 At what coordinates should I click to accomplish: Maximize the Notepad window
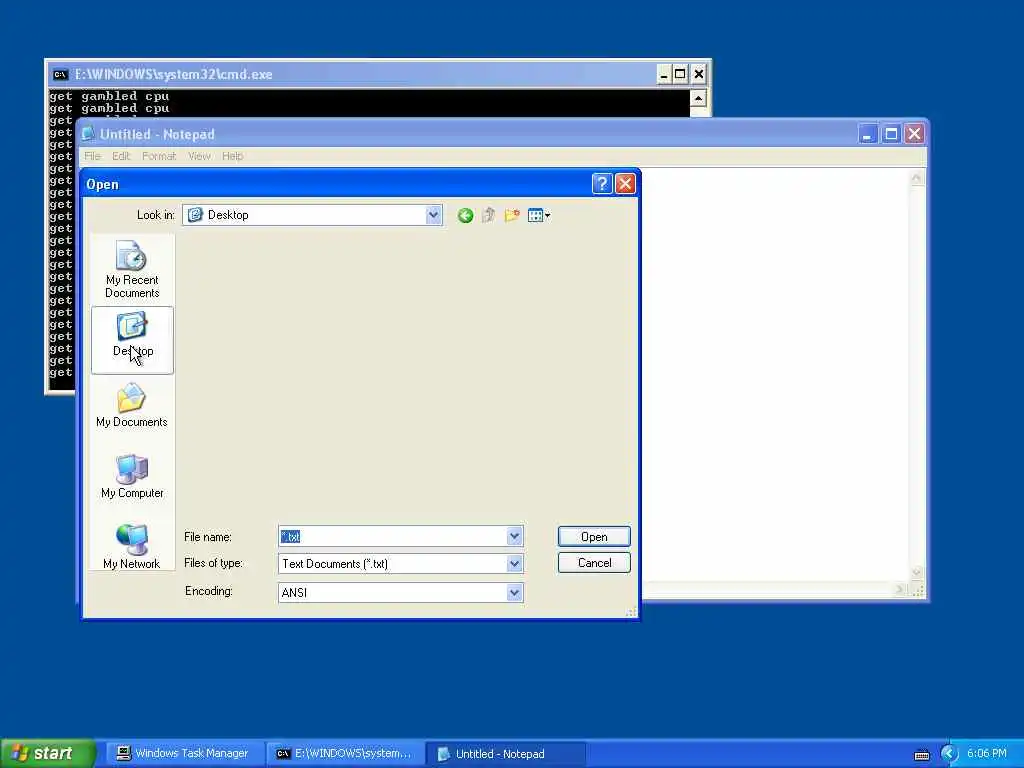(891, 135)
